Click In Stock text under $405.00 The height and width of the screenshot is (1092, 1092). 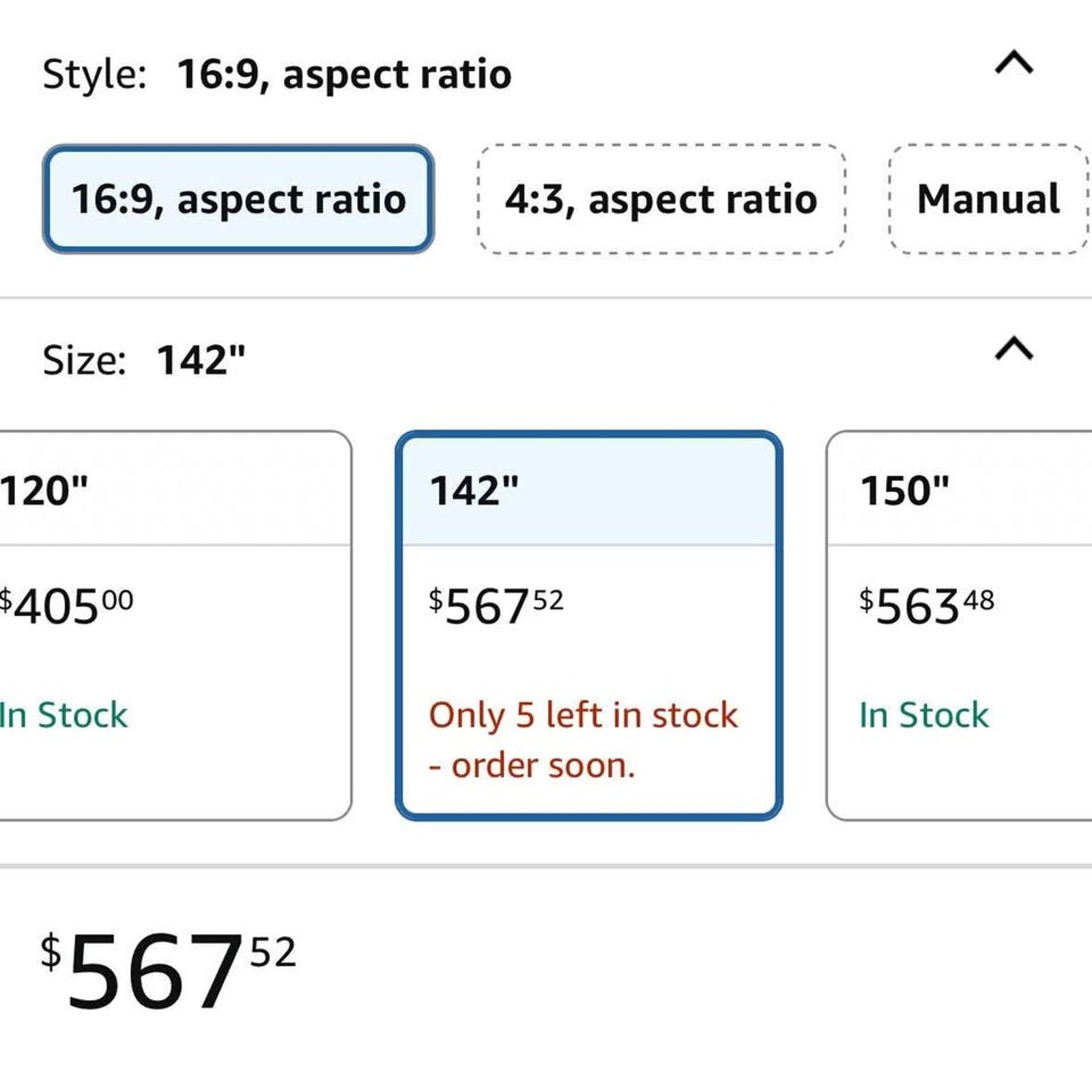click(x=63, y=715)
